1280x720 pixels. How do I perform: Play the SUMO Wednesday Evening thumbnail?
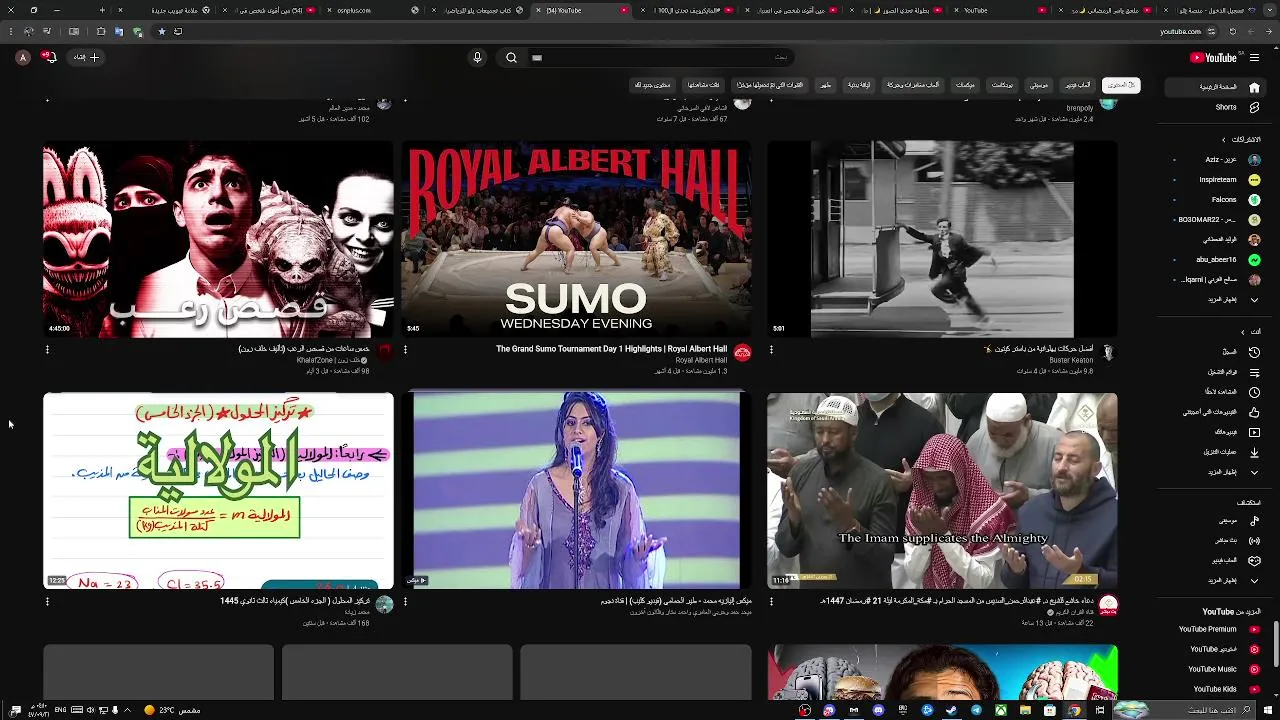tap(576, 239)
